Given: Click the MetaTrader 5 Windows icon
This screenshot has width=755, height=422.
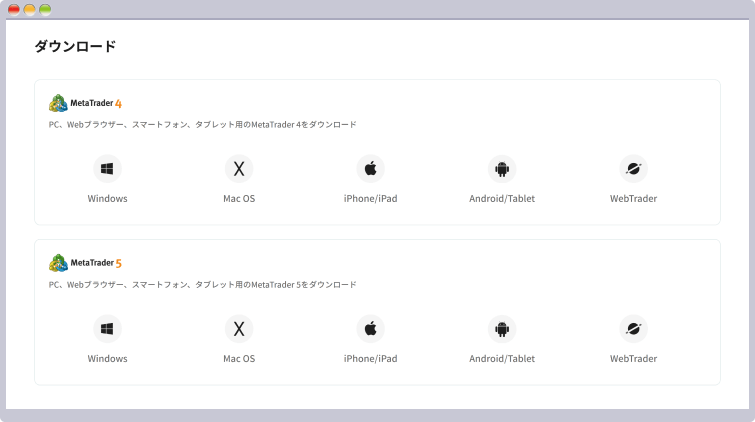Looking at the screenshot, I should coord(107,328).
